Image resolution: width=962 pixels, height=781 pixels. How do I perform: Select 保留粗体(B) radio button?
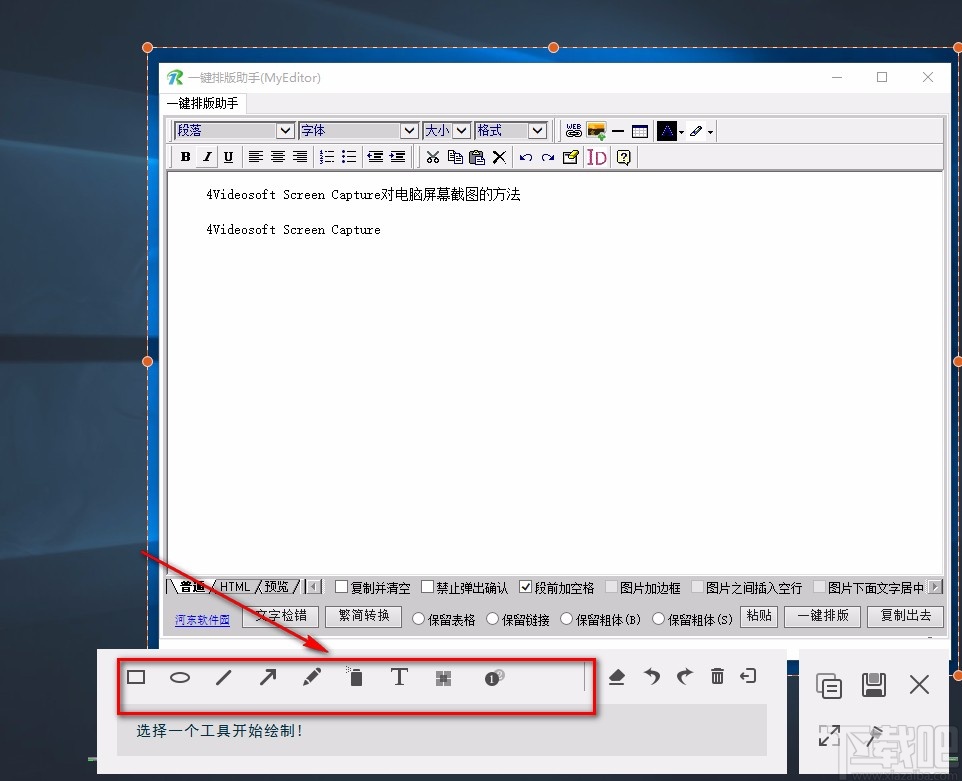pyautogui.click(x=567, y=619)
